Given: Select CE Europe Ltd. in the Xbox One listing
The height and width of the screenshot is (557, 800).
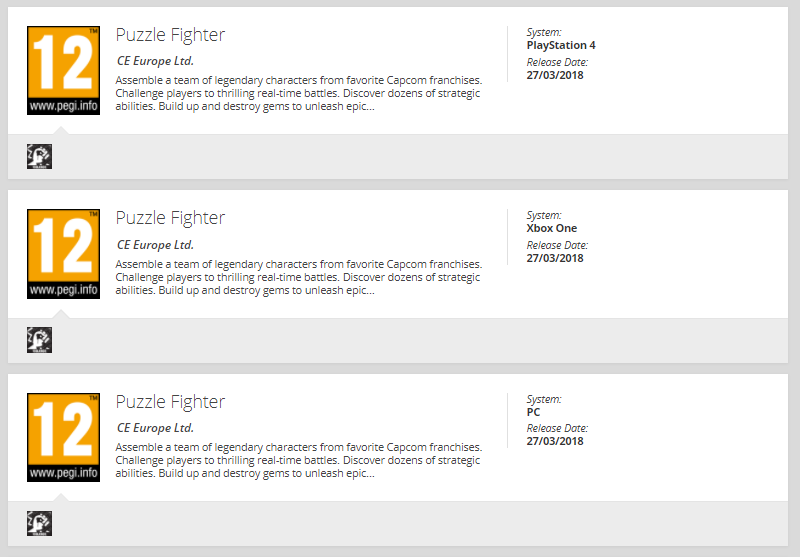Looking at the screenshot, I should click(x=155, y=245).
